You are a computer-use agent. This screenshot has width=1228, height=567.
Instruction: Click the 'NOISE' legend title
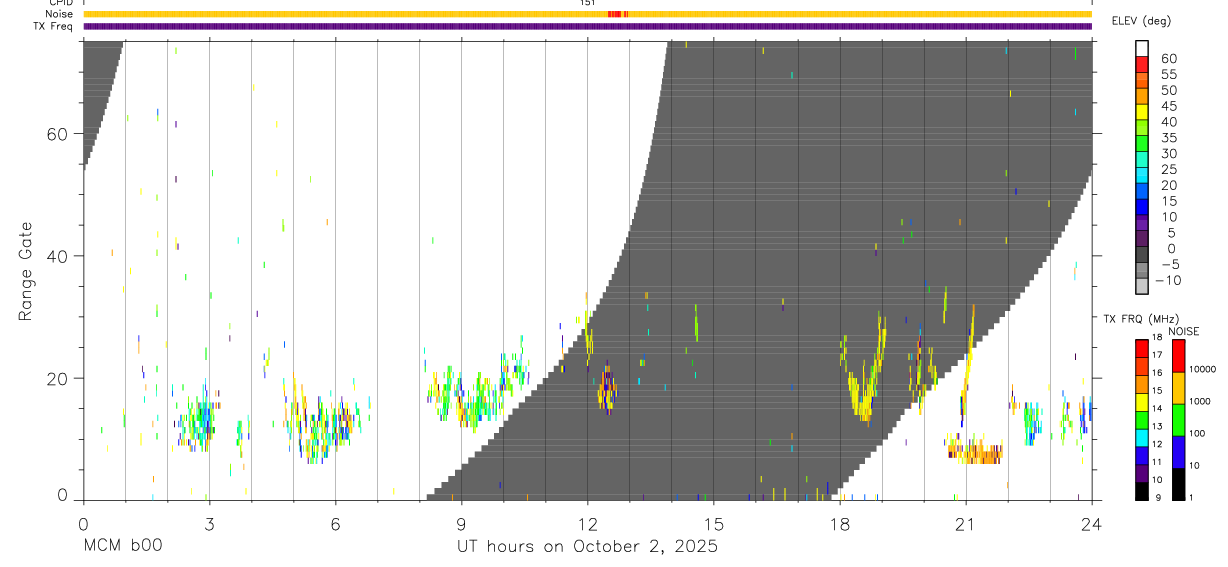(1183, 331)
